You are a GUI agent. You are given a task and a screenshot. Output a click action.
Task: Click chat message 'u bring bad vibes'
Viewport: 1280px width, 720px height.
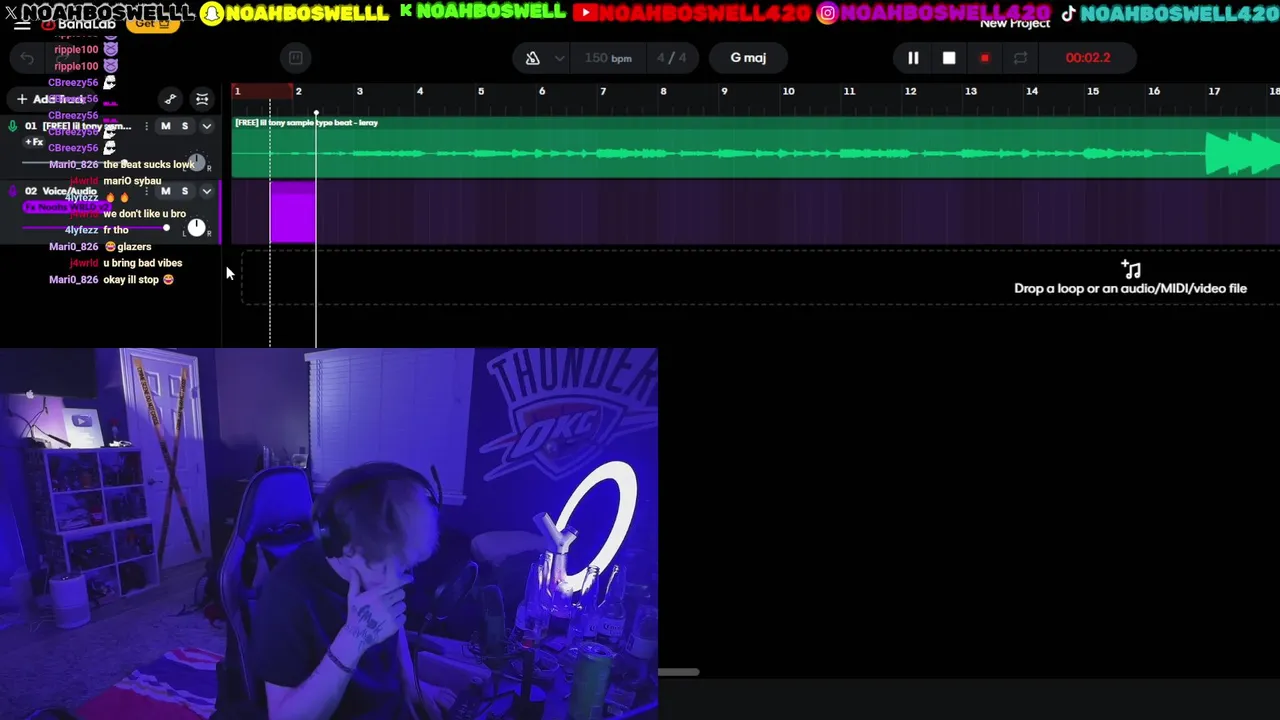[x=143, y=263]
